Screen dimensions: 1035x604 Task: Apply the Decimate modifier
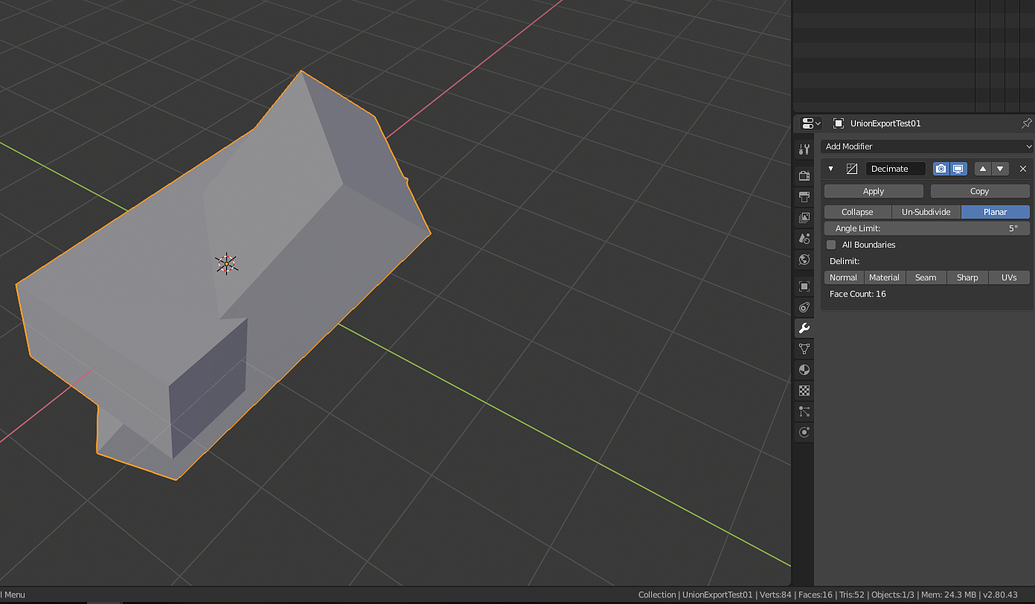click(871, 190)
